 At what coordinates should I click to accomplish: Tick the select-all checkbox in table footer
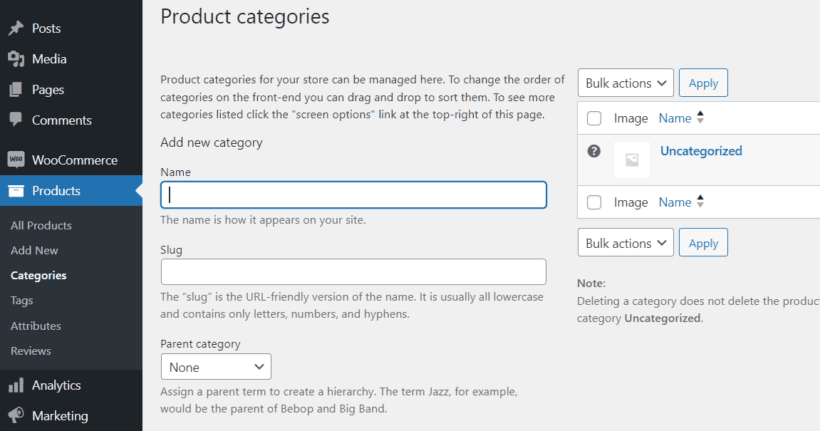(x=594, y=202)
